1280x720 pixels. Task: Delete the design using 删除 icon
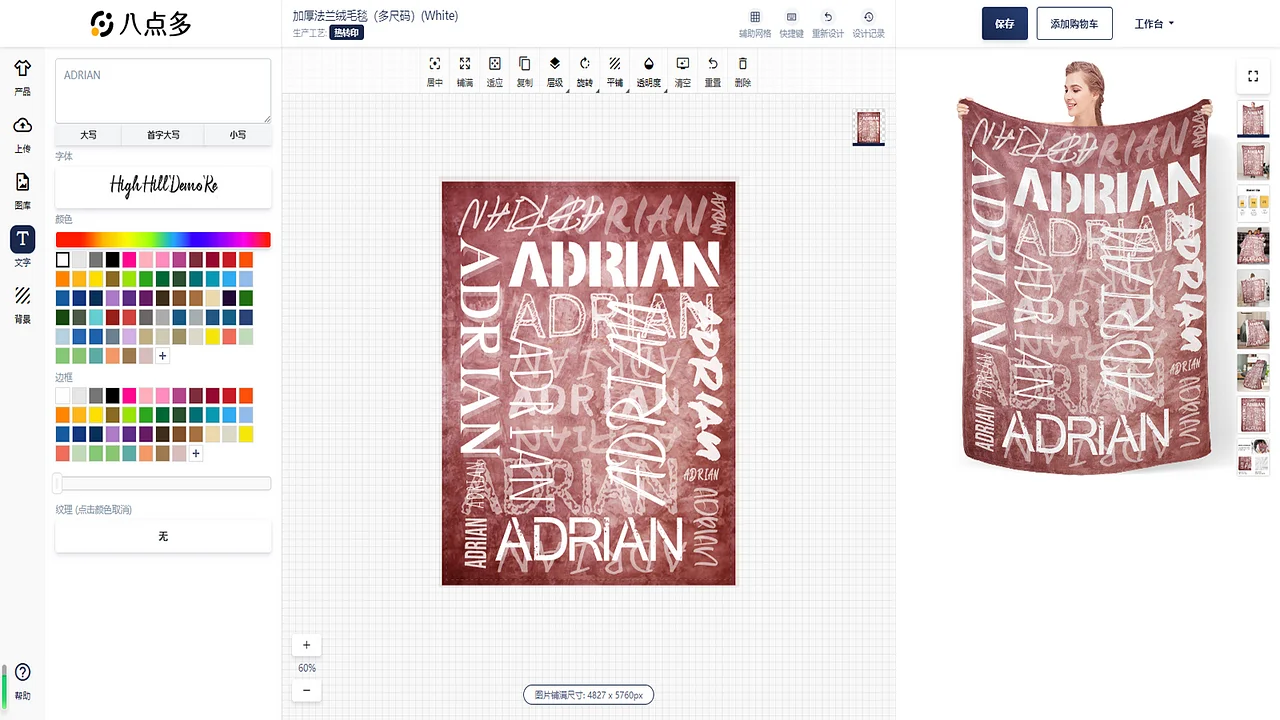pyautogui.click(x=741, y=70)
